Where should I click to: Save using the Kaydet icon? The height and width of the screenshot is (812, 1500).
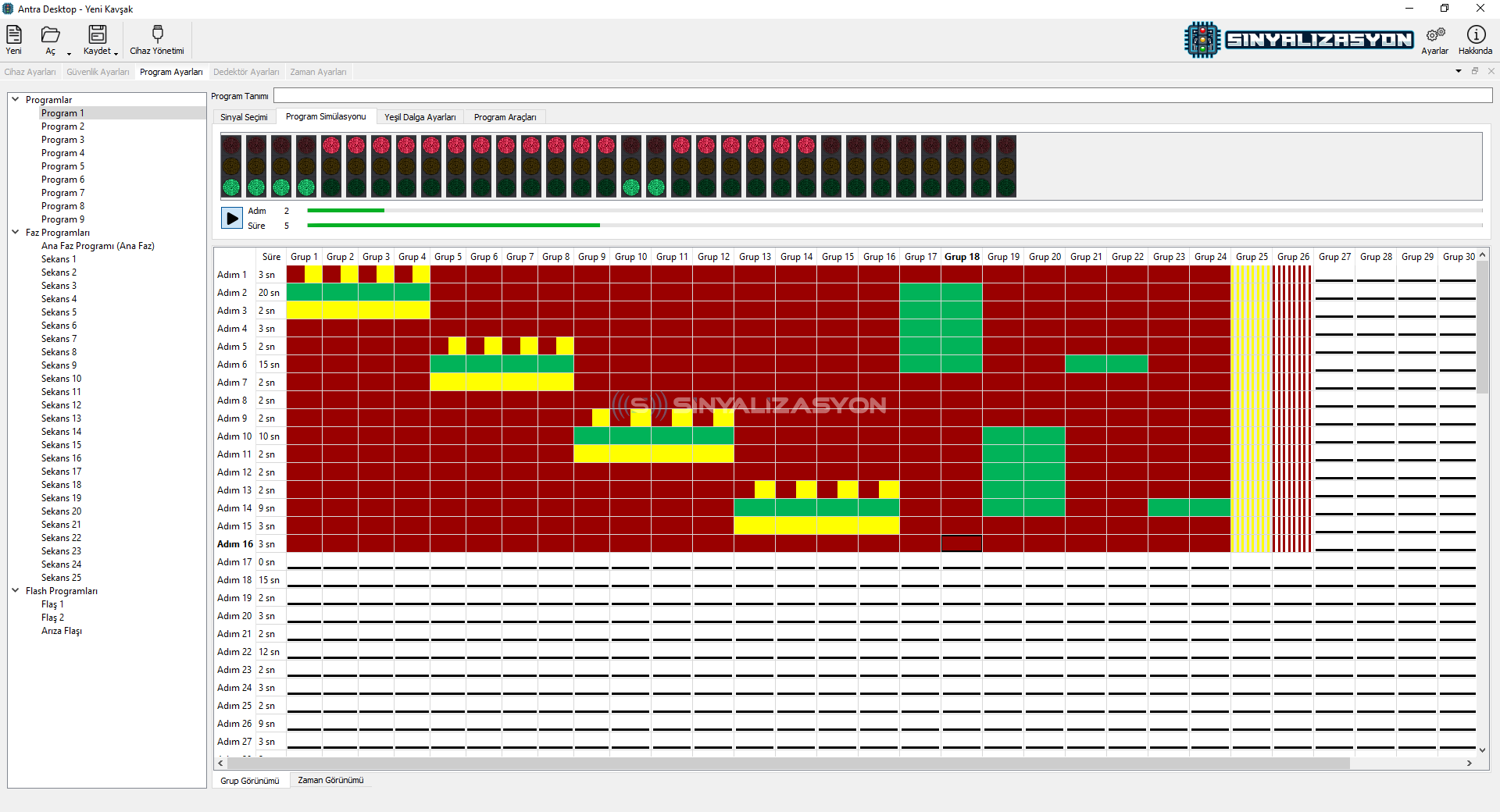coord(97,34)
